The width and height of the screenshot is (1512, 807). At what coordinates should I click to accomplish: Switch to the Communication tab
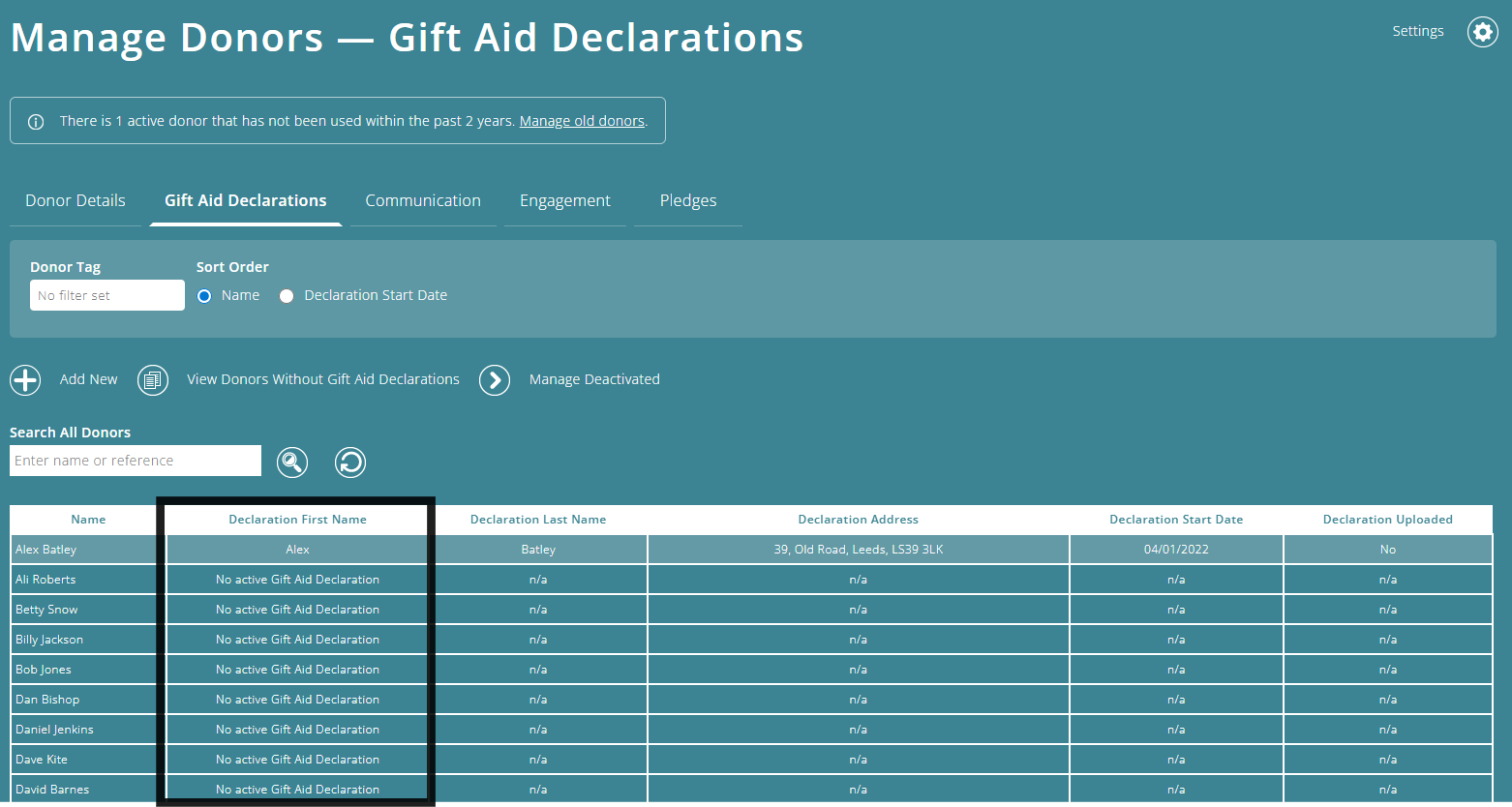pos(423,200)
